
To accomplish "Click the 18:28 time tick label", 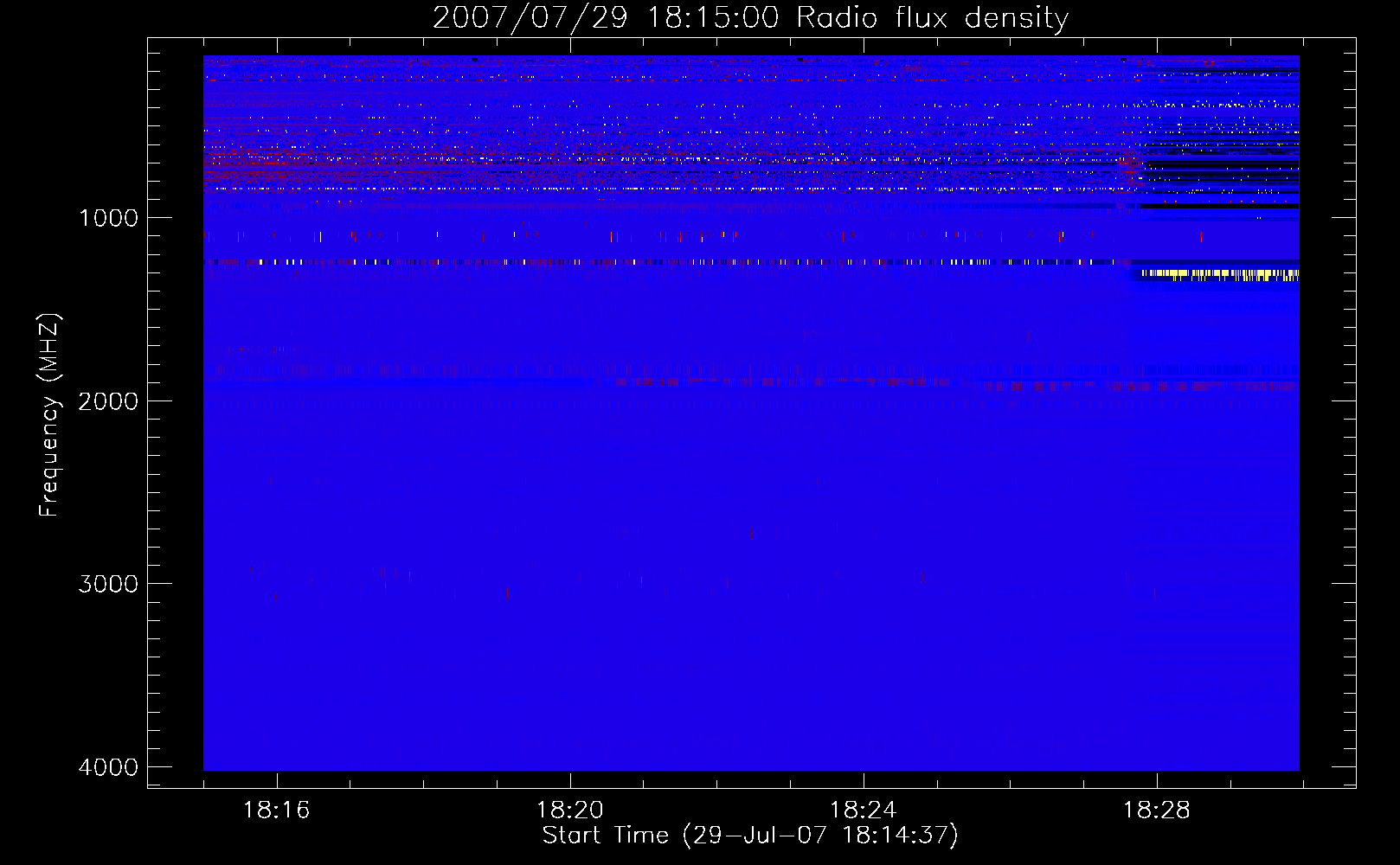I will (x=1156, y=811).
